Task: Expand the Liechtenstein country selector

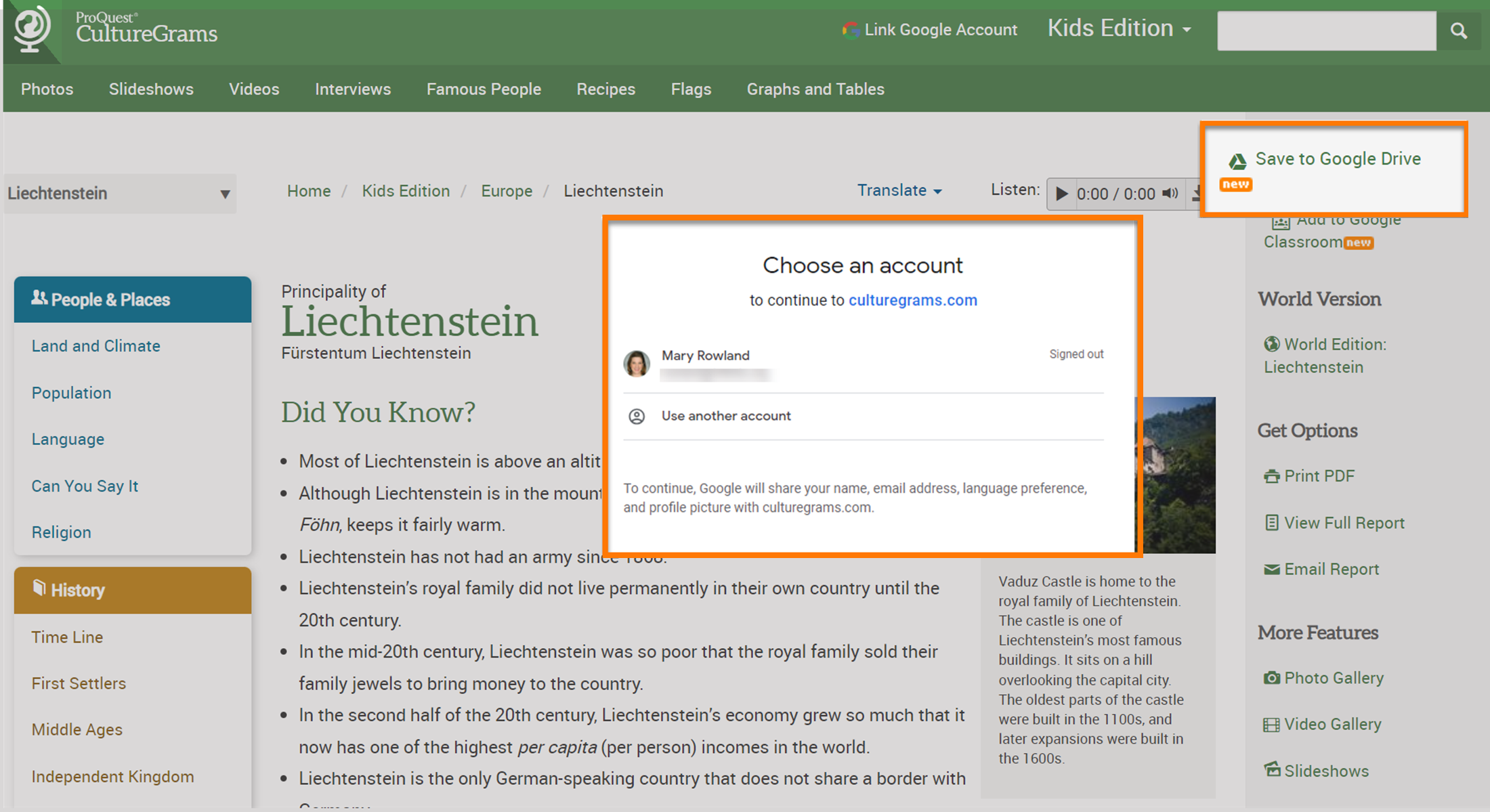Action: click(120, 194)
